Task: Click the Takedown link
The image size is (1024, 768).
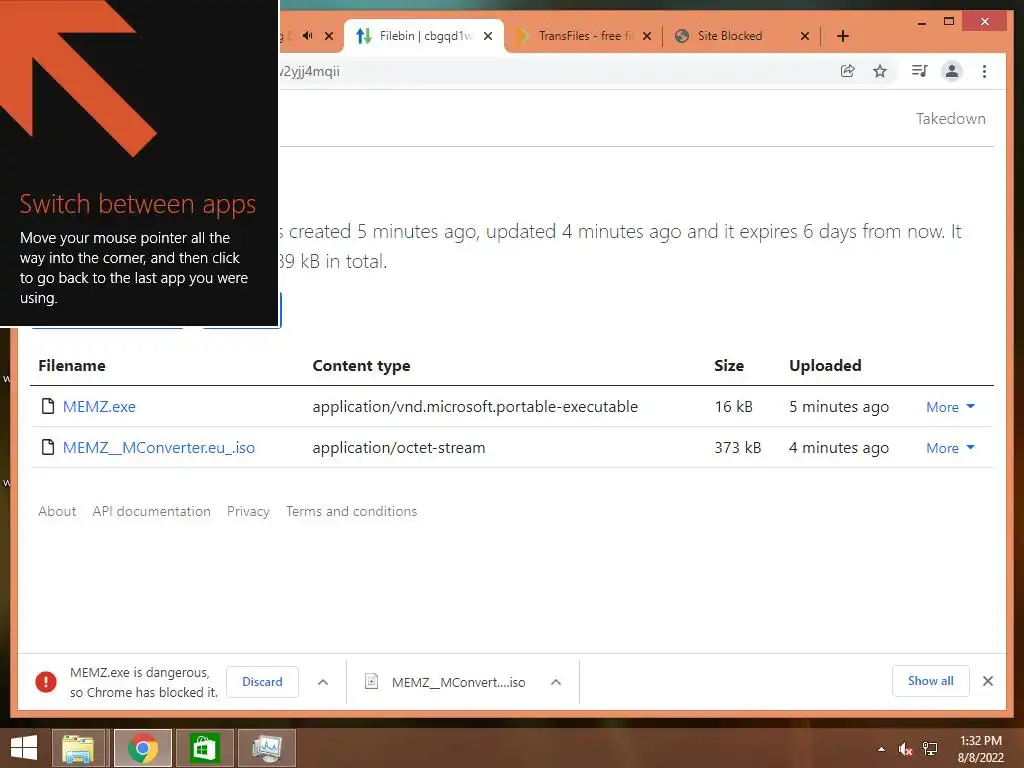Action: [950, 119]
